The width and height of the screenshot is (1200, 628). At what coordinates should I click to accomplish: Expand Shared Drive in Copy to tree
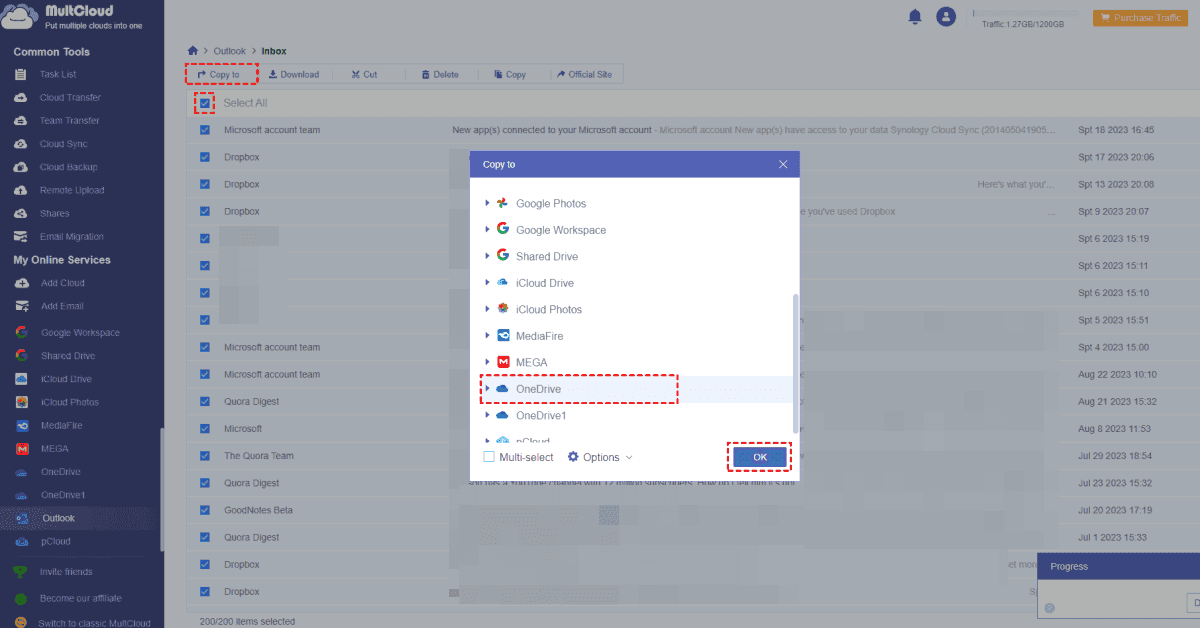(488, 256)
